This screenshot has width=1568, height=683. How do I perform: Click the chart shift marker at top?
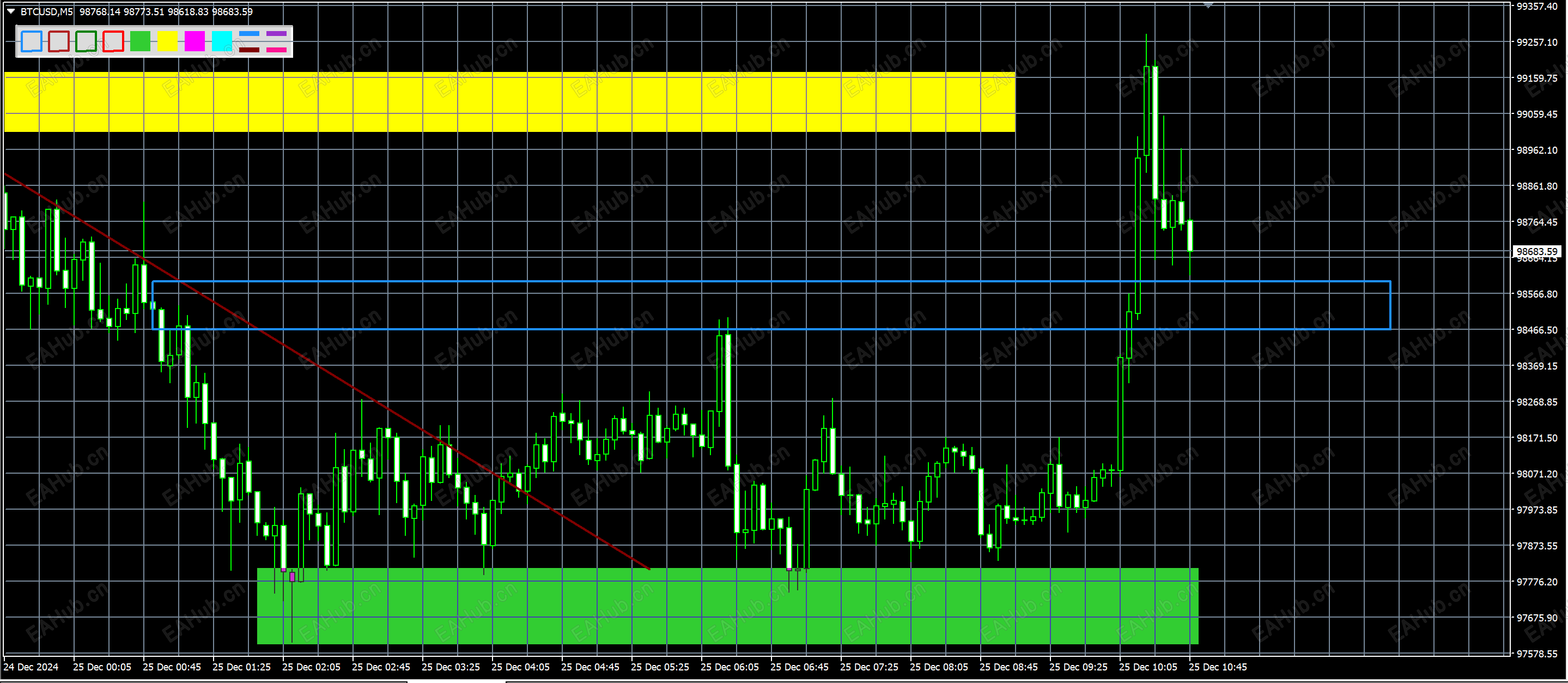coord(1208,5)
